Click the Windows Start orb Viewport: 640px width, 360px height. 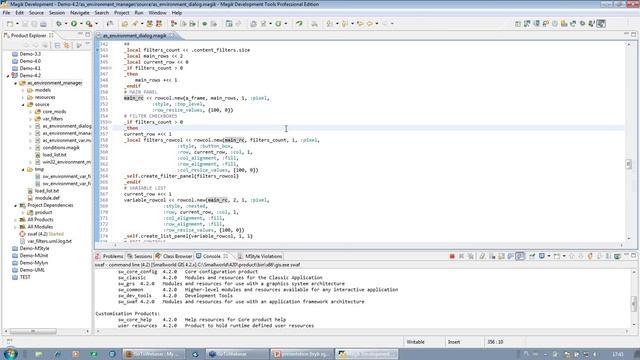(10, 353)
